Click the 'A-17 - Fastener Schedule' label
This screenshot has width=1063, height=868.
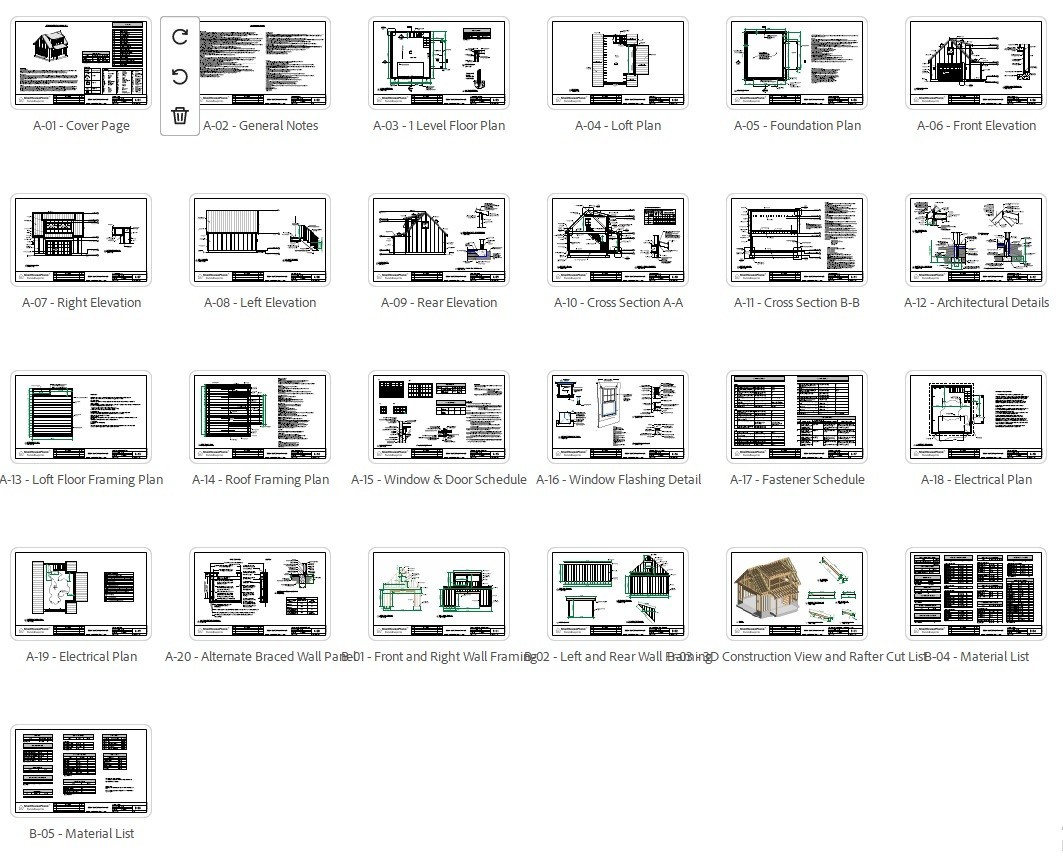(x=797, y=479)
